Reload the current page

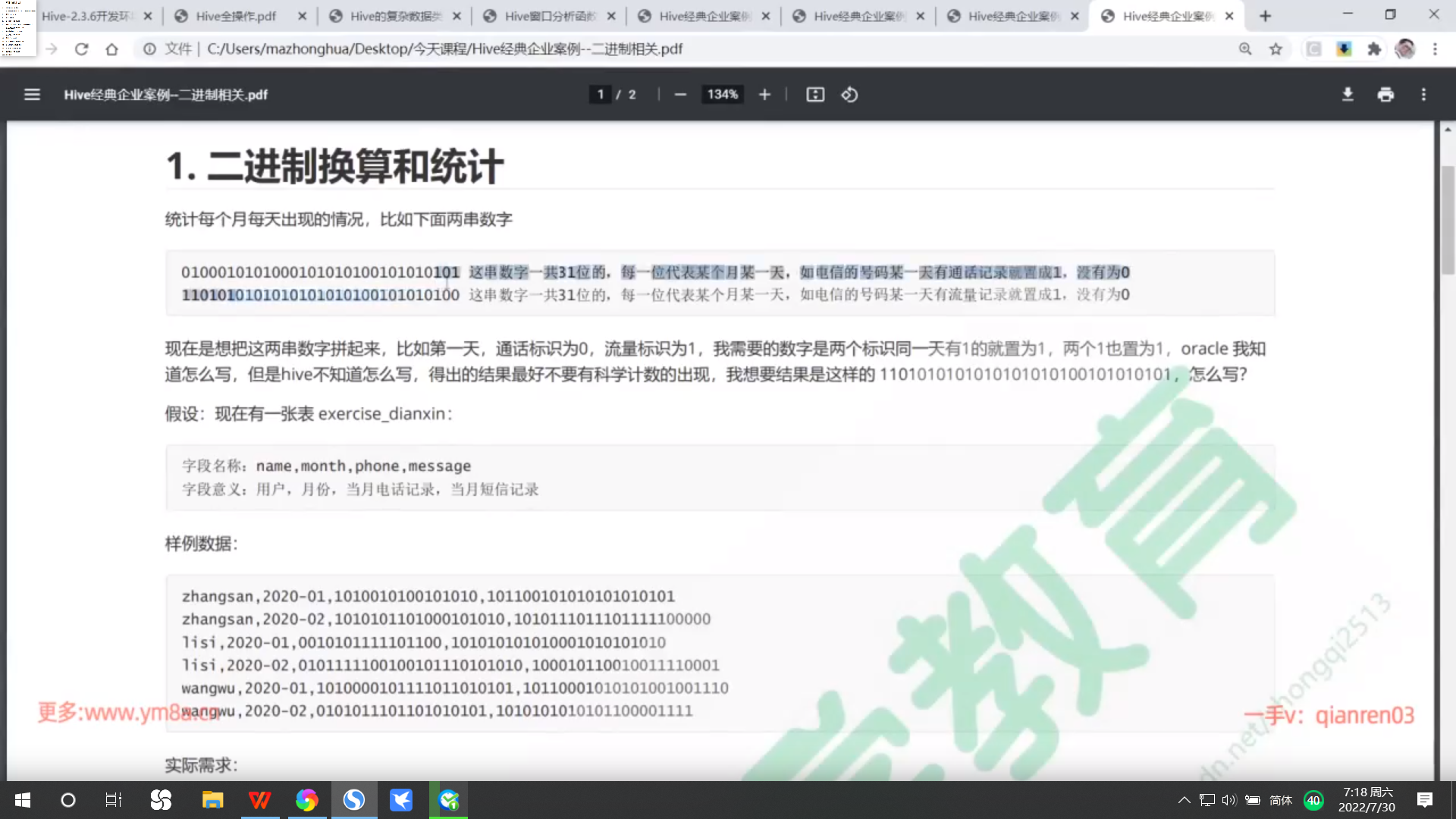81,49
